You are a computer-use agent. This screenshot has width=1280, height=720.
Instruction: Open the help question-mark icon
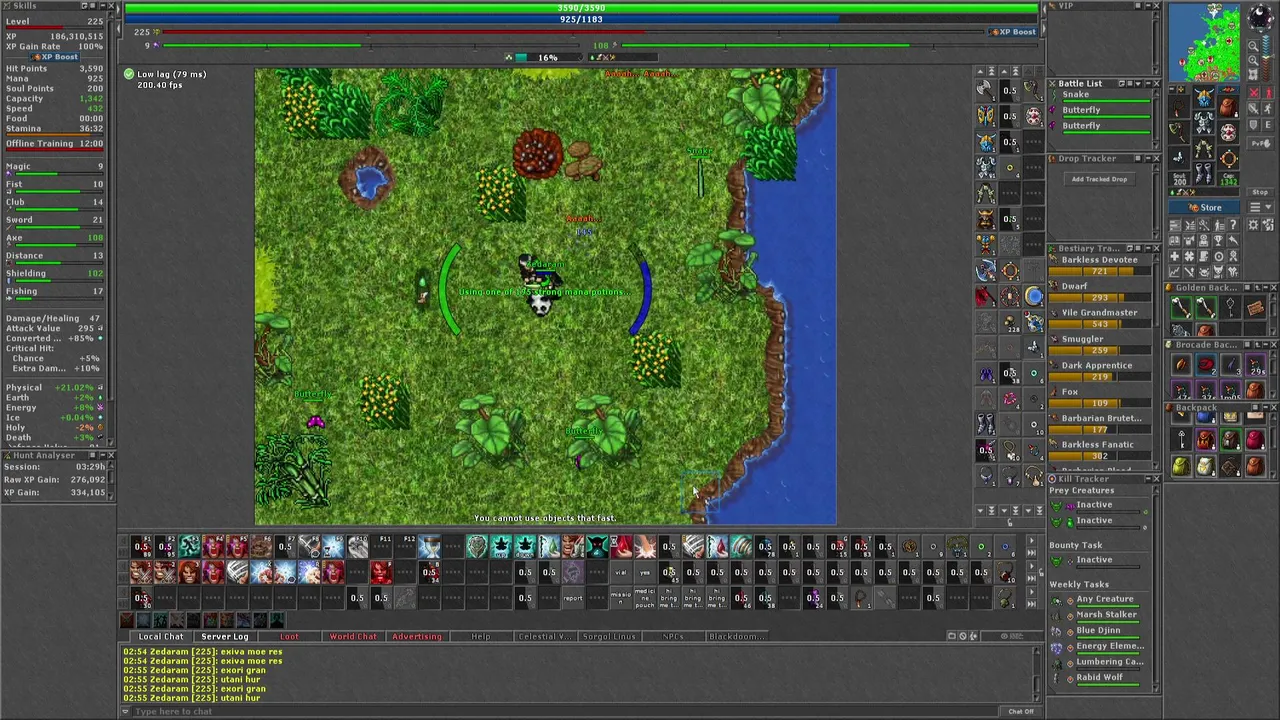point(1233,225)
